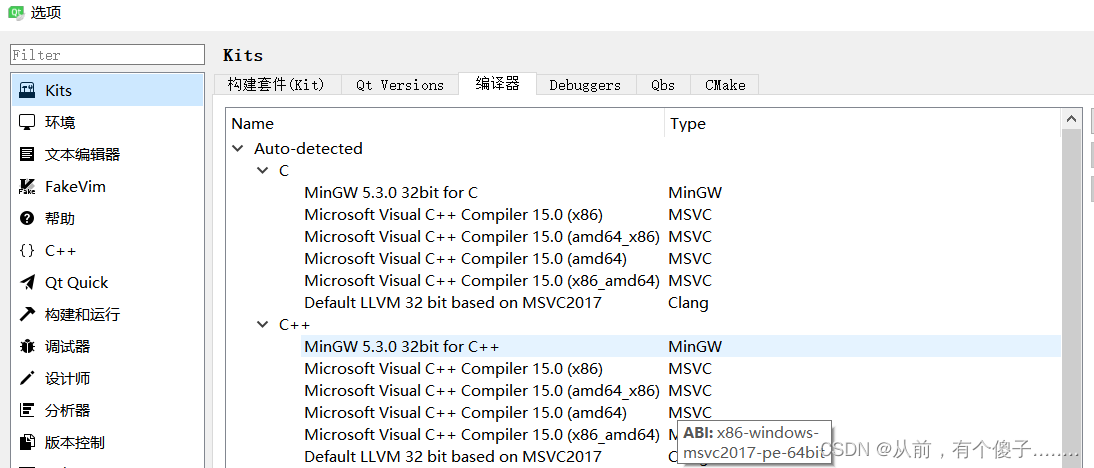This screenshot has height=468, width=1094.
Task: Click MinGW type for C row
Action: 695,192
